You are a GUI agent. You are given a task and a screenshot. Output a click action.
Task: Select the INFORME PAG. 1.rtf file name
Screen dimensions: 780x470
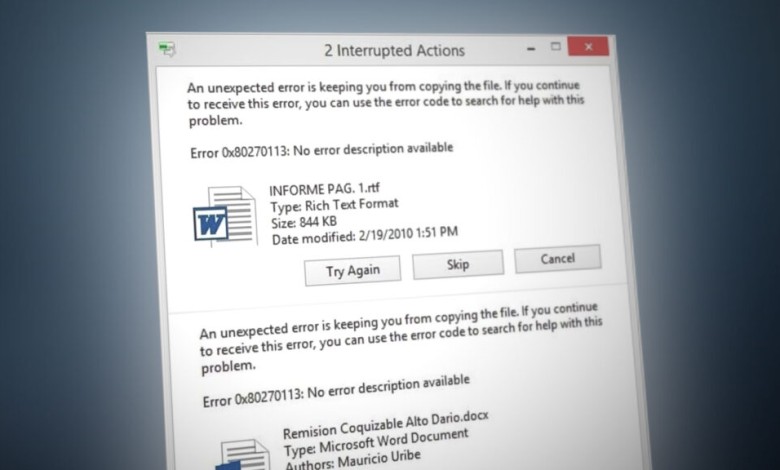(x=325, y=189)
